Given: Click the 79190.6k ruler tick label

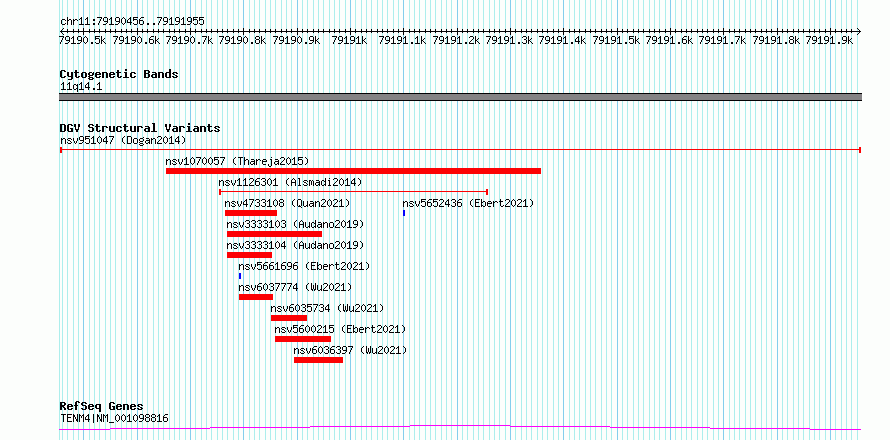Looking at the screenshot, I should click(136, 40).
